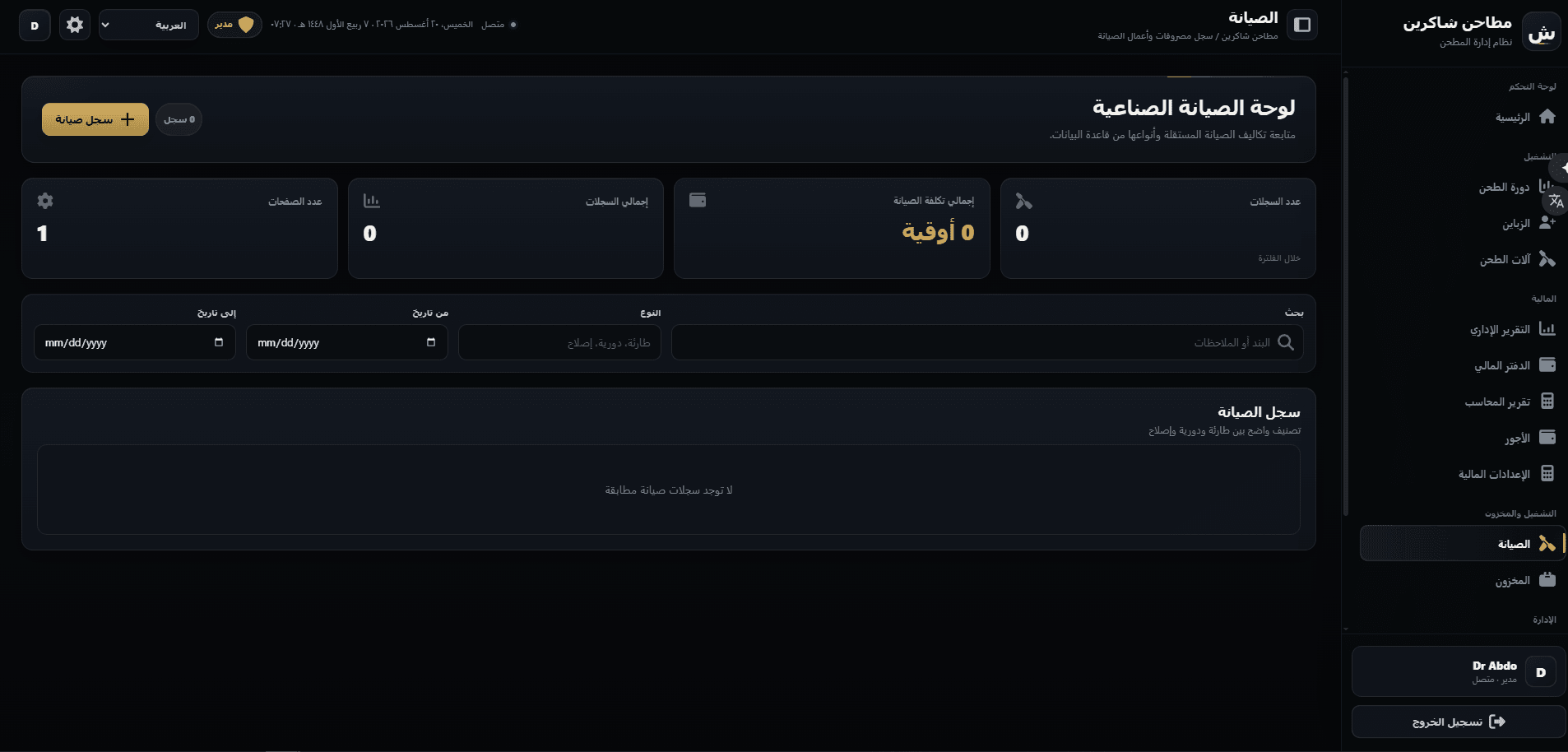Click the search field البند أو الملاحظات
This screenshot has width=1568, height=752.
[x=987, y=342]
